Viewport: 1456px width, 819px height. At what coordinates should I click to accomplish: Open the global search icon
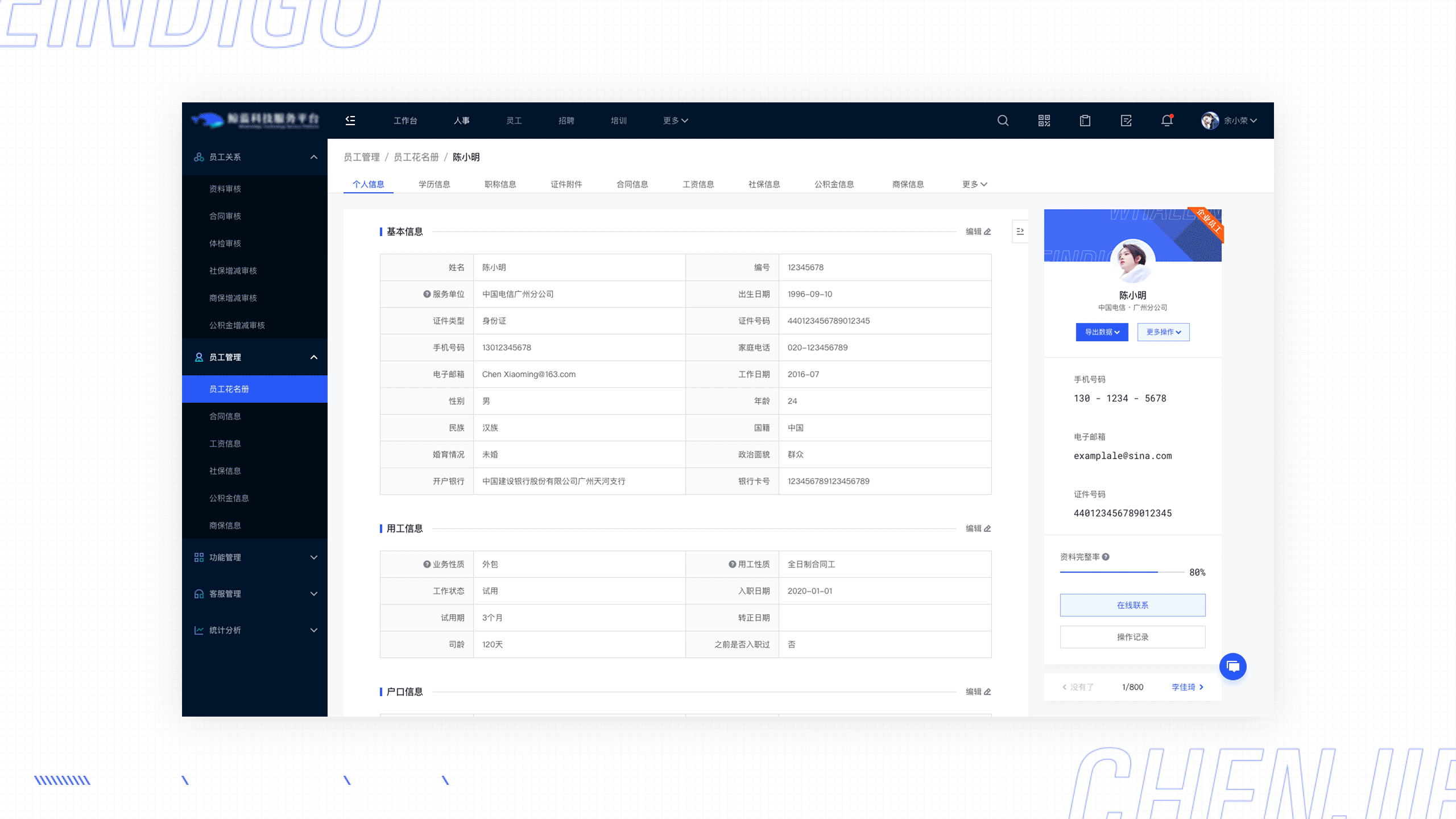click(x=1003, y=121)
